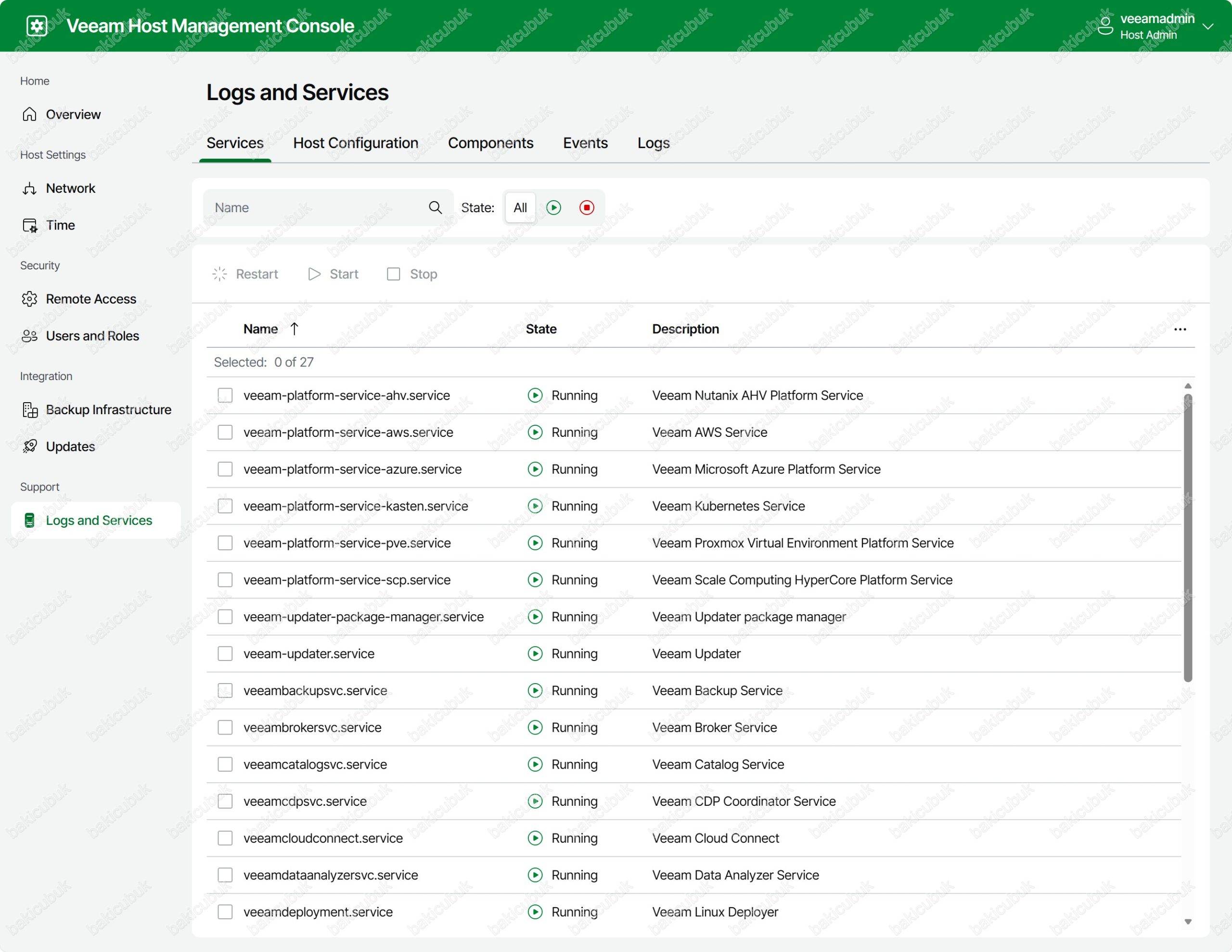Screen dimensions: 1232x952
Task: Switch to the Host Configuration tab
Action: pyautogui.click(x=355, y=143)
